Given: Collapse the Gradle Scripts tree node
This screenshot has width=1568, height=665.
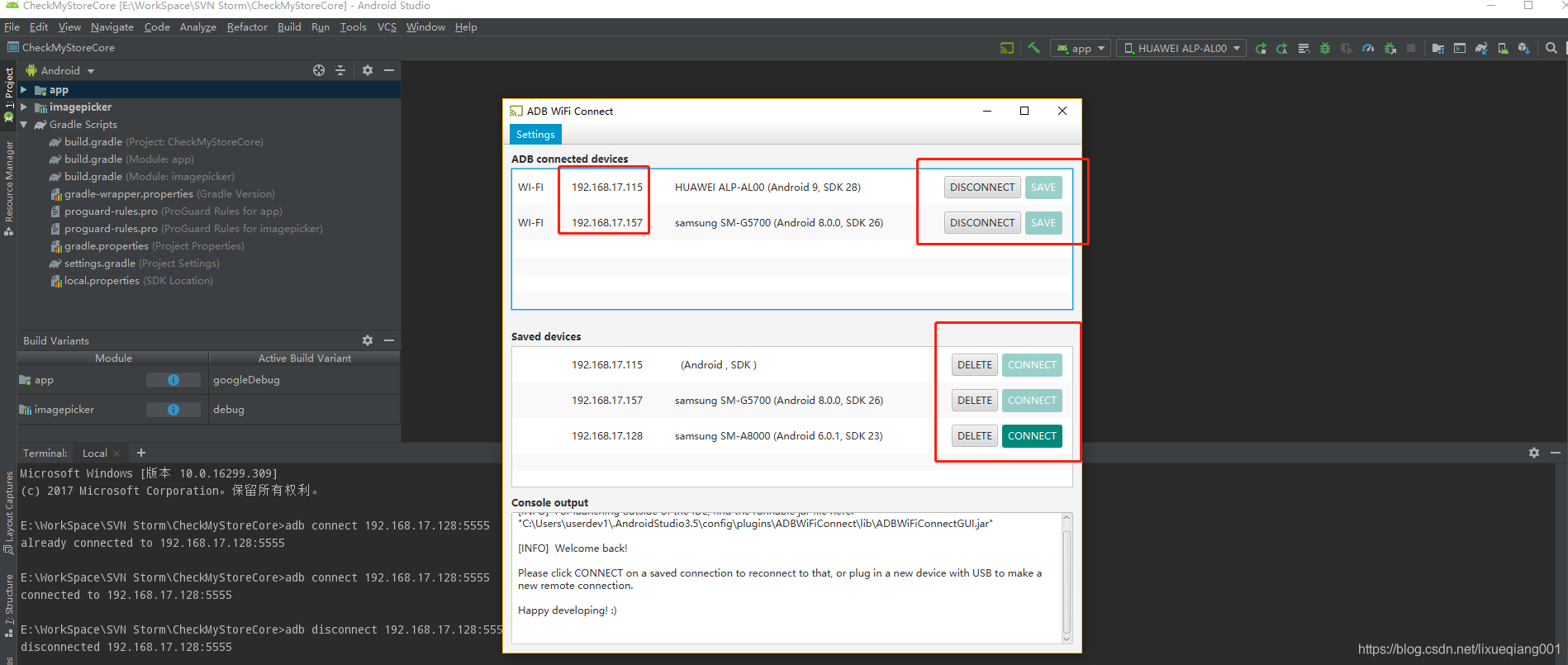Looking at the screenshot, I should click(x=24, y=125).
